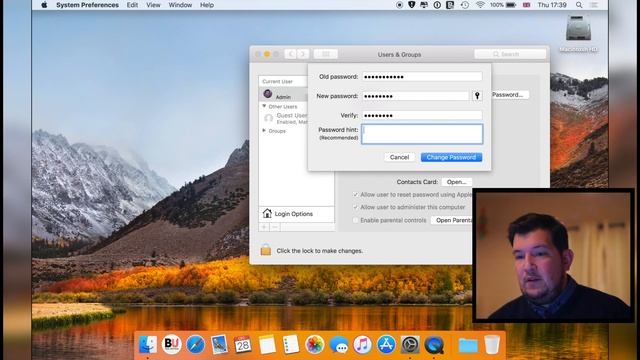Click the Open Parental Controls button
Viewport: 640px width, 360px height.
pyautogui.click(x=451, y=220)
